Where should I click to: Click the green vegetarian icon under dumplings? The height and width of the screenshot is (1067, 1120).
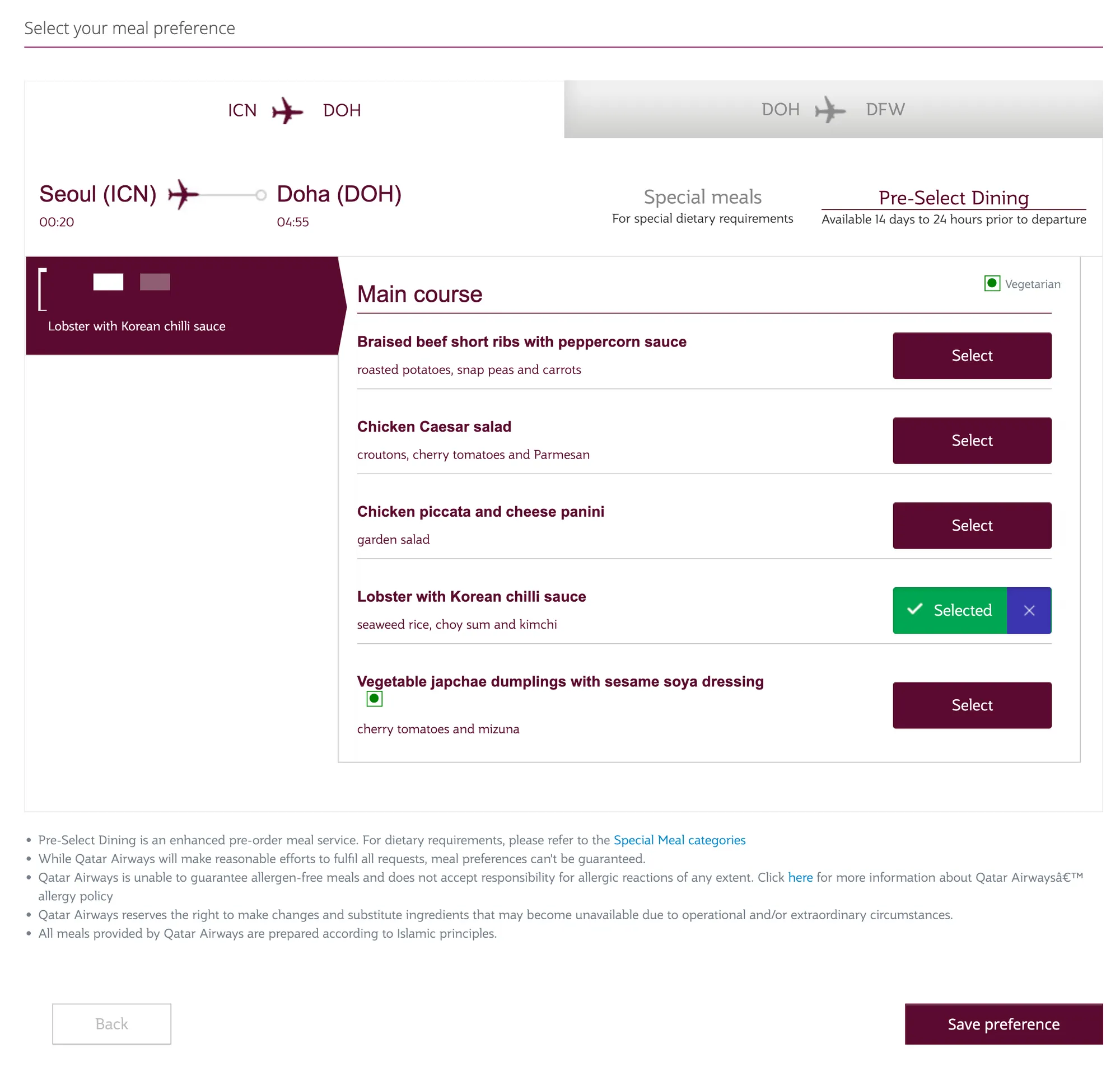375,700
